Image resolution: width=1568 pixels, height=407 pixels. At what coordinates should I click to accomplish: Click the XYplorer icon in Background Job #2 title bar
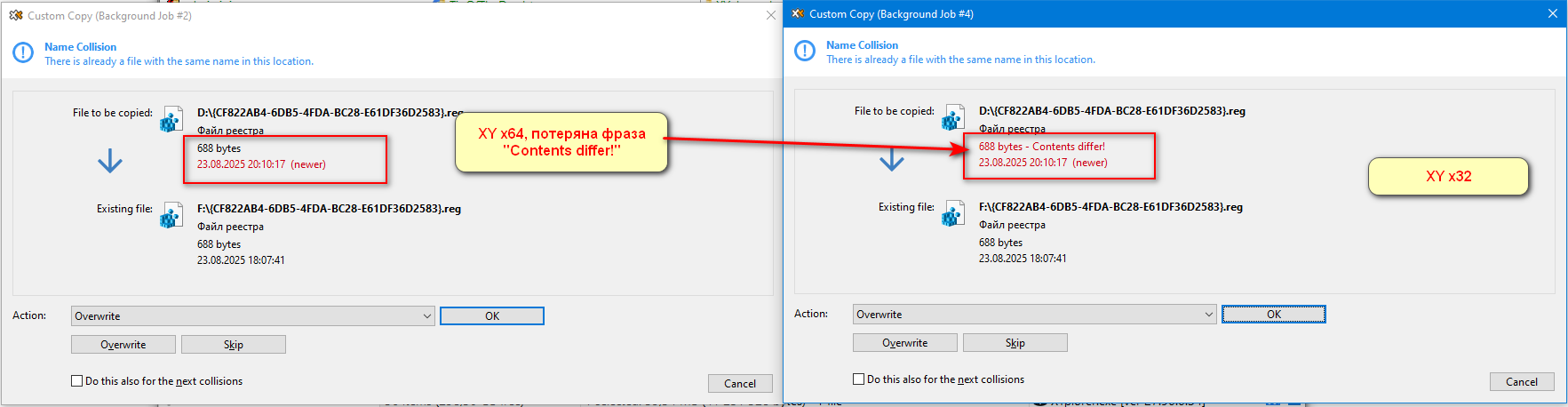click(x=16, y=15)
